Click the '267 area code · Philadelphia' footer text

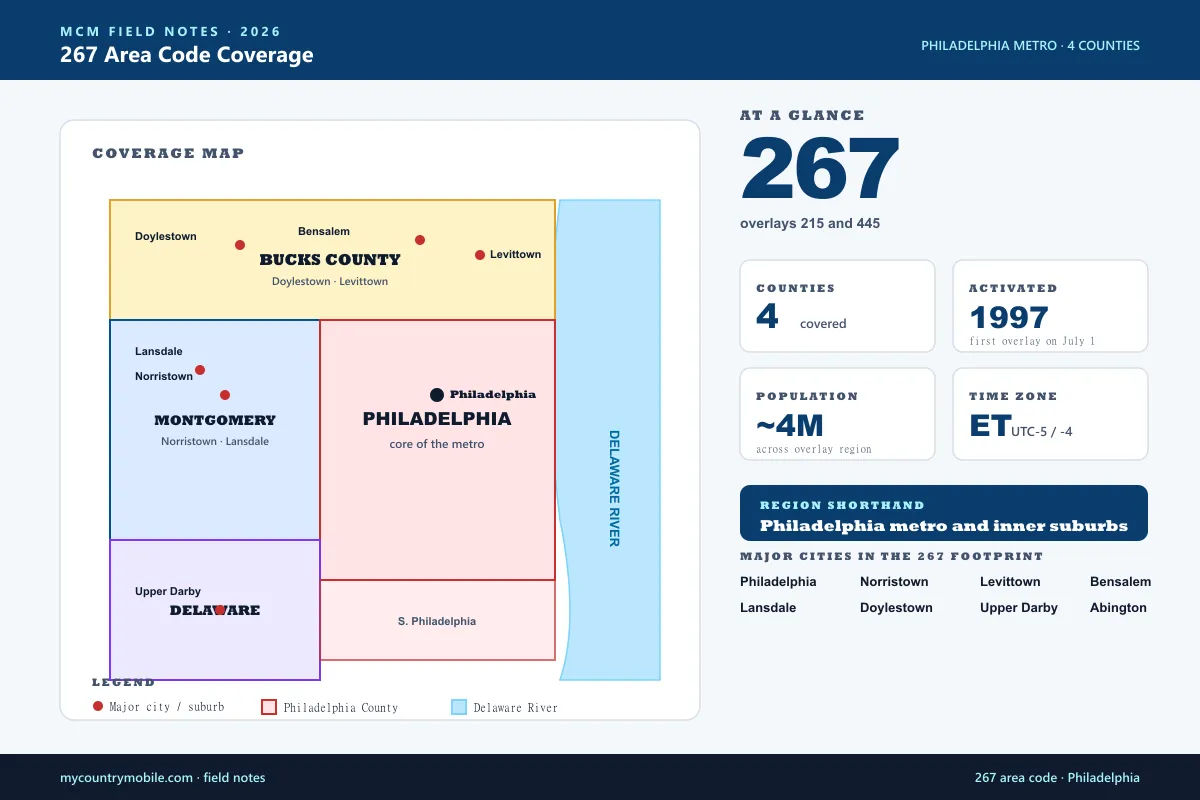point(1057,777)
